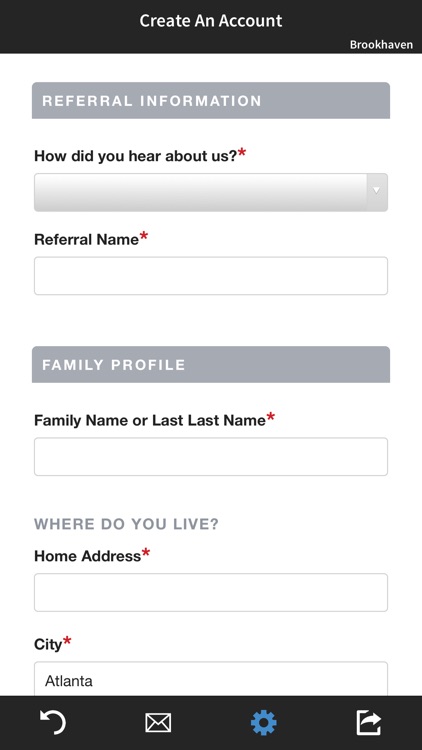The width and height of the screenshot is (422, 750).
Task: Select the City field containing Atlanta
Action: [x=211, y=679]
